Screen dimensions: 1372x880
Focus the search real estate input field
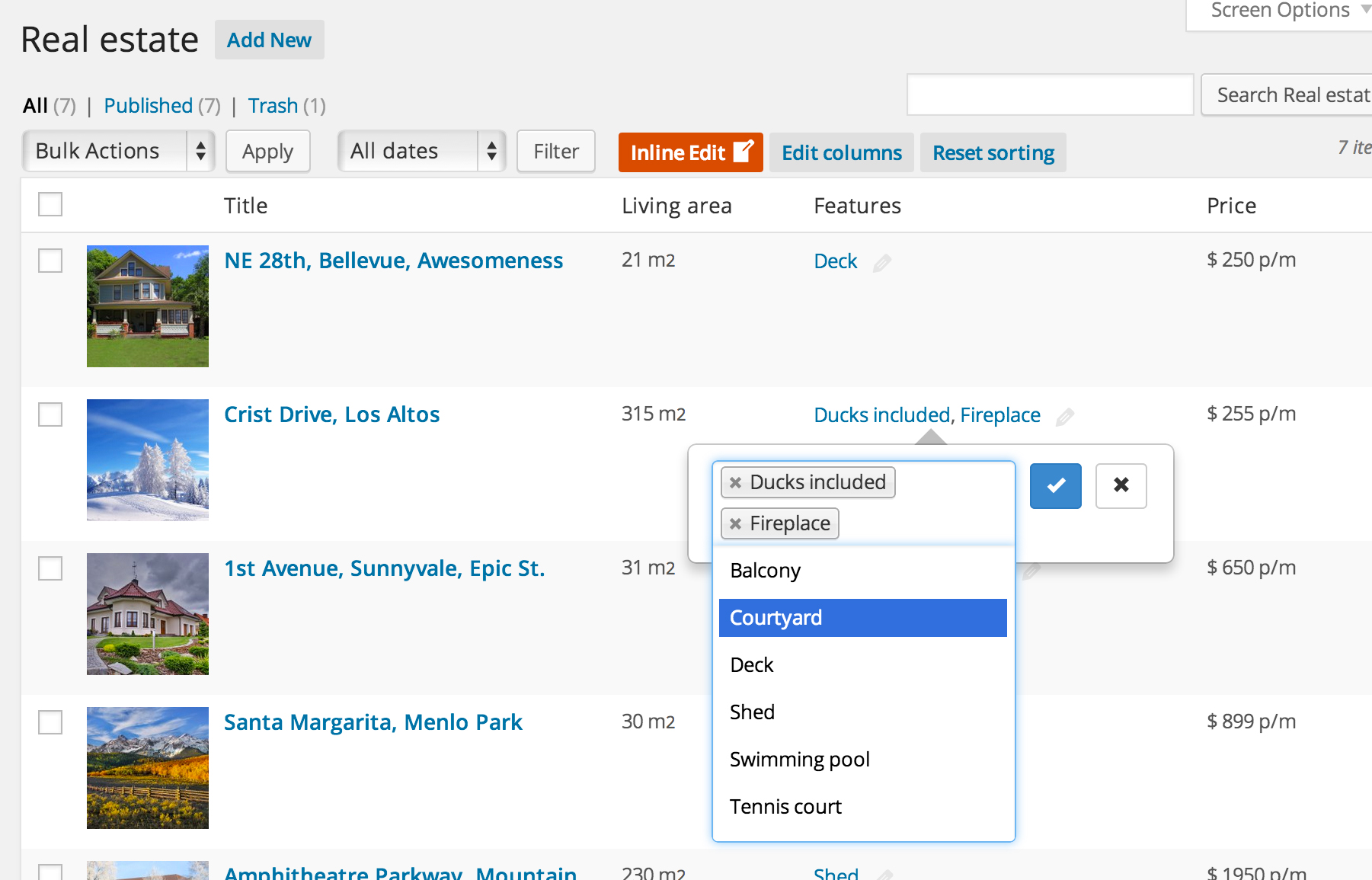click(1050, 95)
